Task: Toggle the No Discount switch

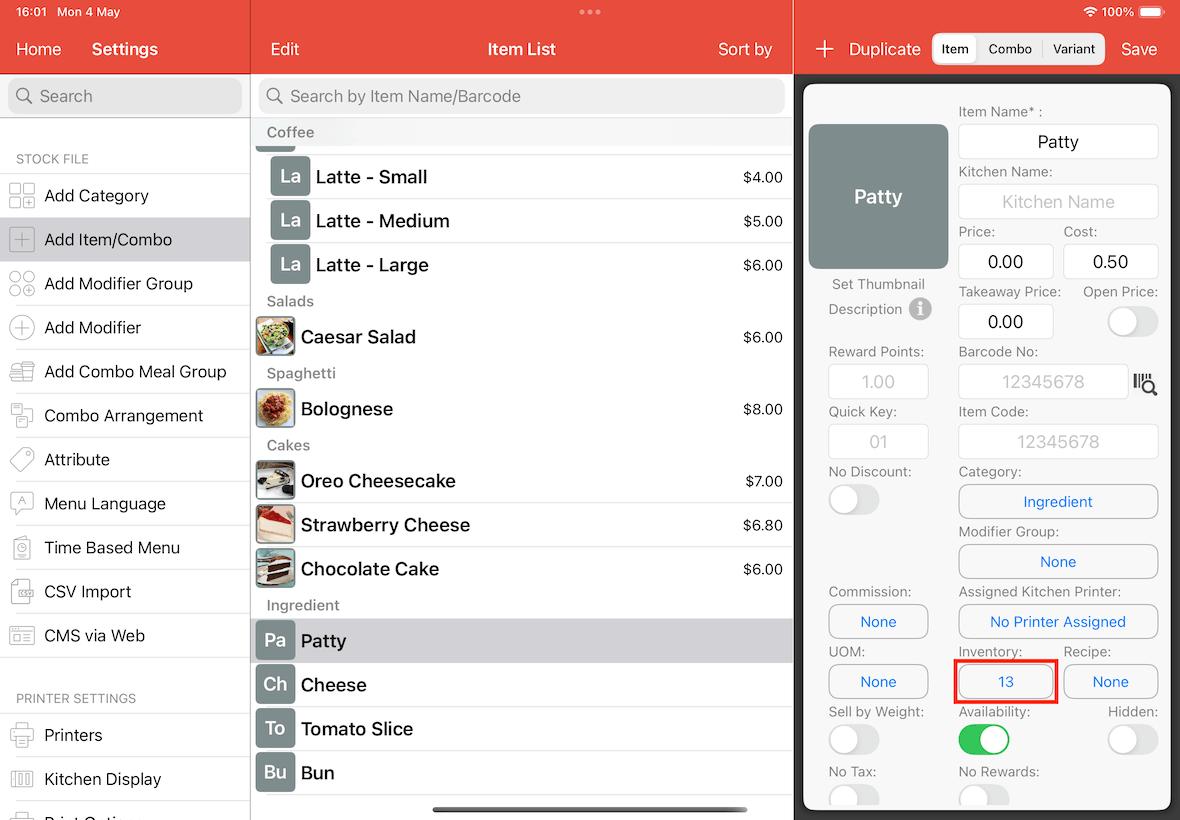Action: (854, 500)
